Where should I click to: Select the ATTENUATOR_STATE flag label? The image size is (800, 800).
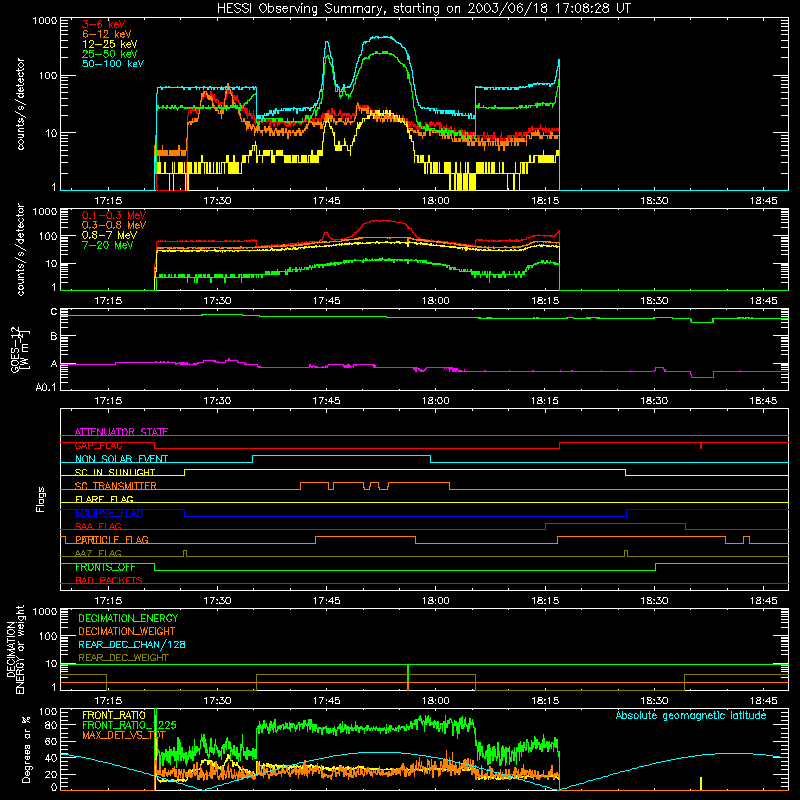tap(121, 432)
